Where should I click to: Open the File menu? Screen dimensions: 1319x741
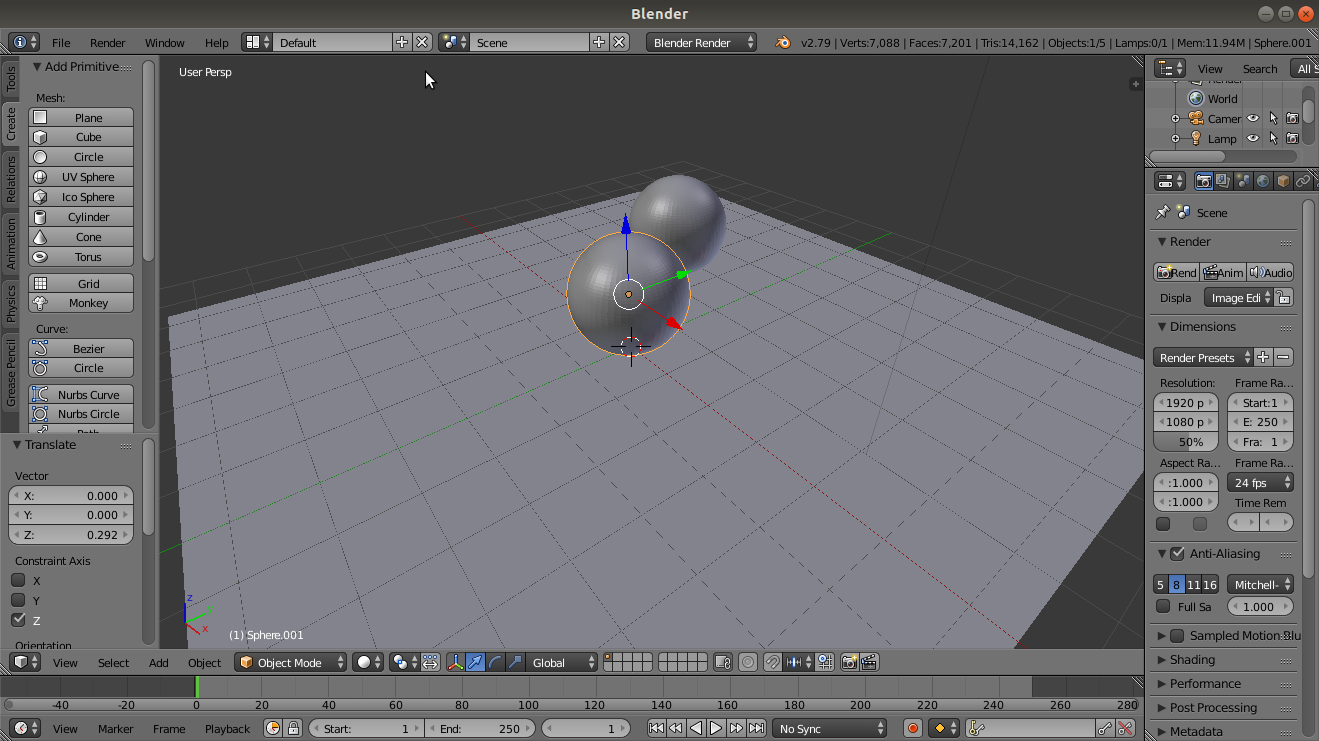coord(61,43)
